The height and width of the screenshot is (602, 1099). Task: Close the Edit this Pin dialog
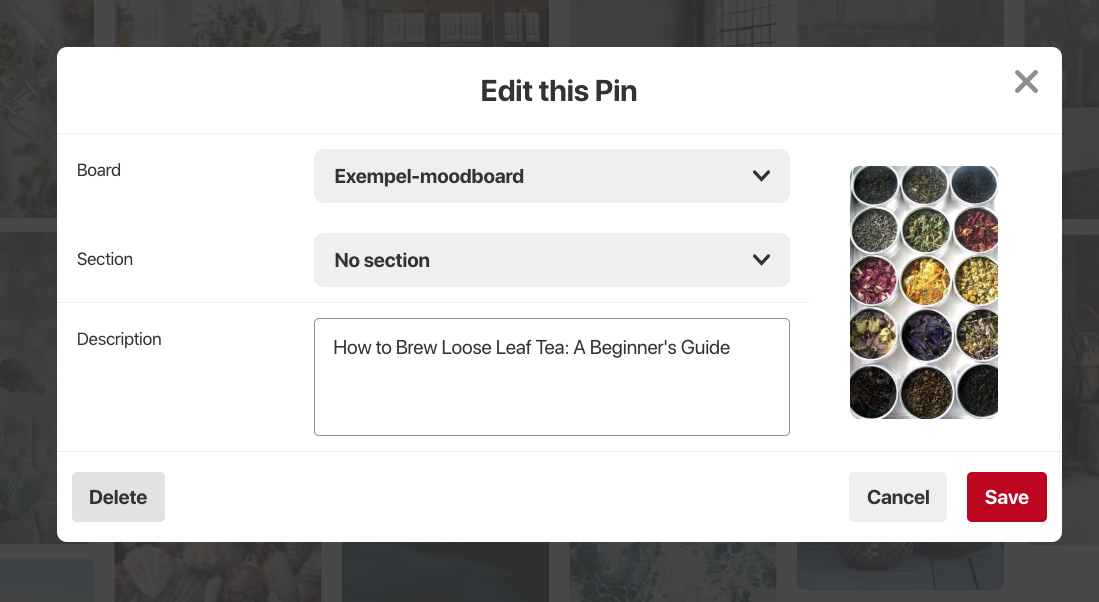click(1026, 82)
